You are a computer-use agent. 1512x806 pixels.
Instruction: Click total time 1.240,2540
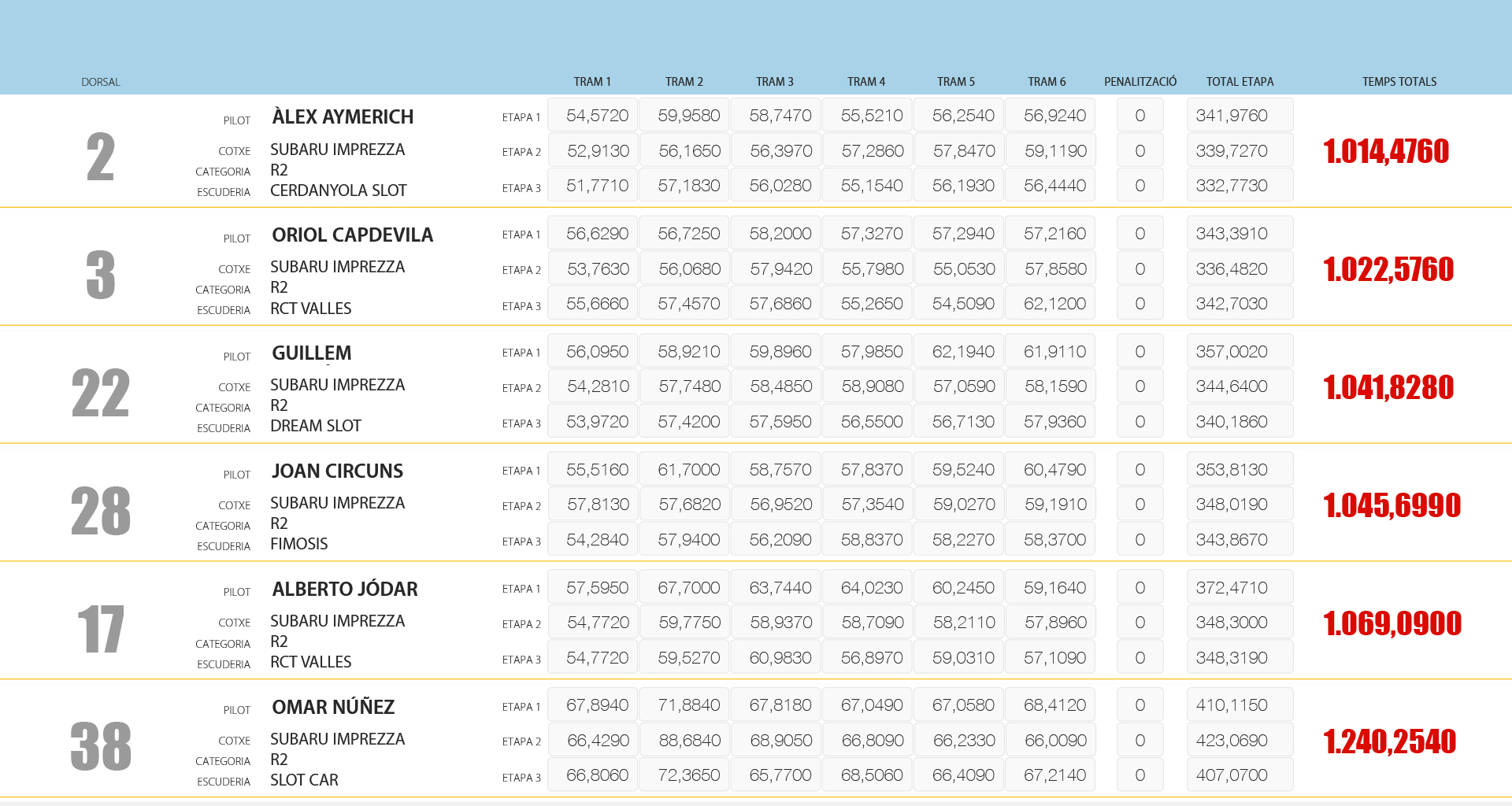coord(1389,741)
